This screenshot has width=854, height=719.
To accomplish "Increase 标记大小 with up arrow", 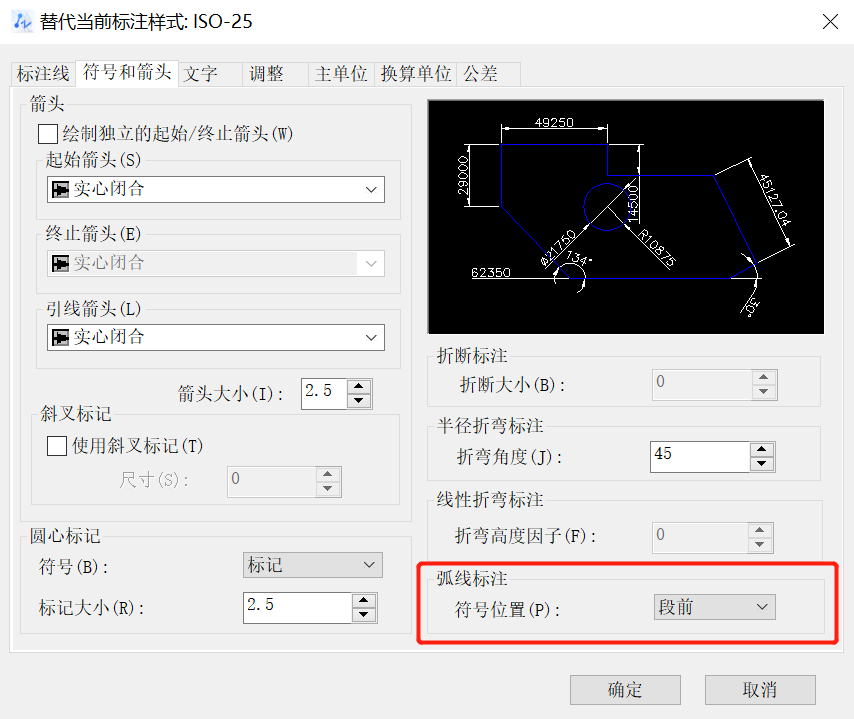I will 364,600.
